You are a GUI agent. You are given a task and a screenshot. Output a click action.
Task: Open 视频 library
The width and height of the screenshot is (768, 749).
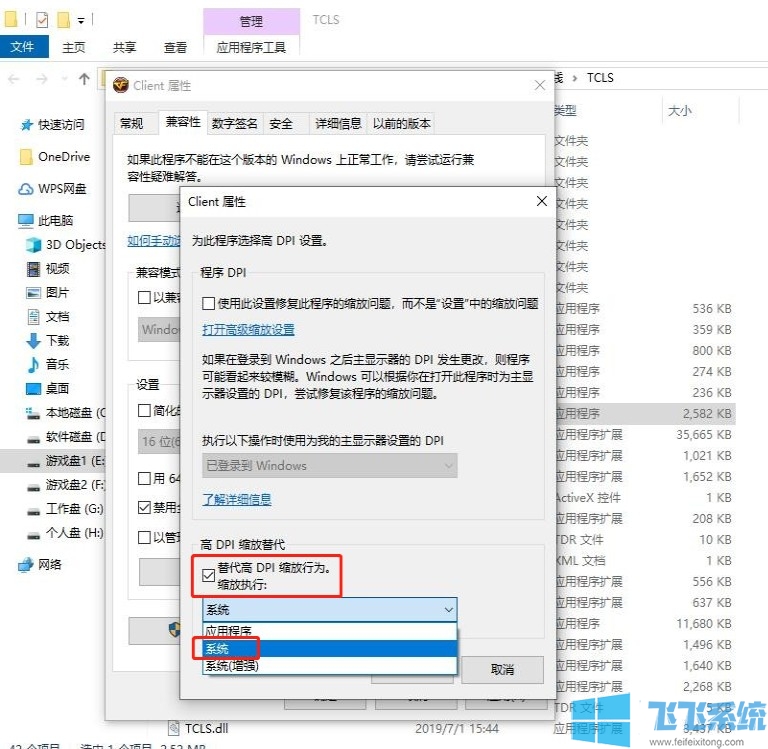point(48,268)
